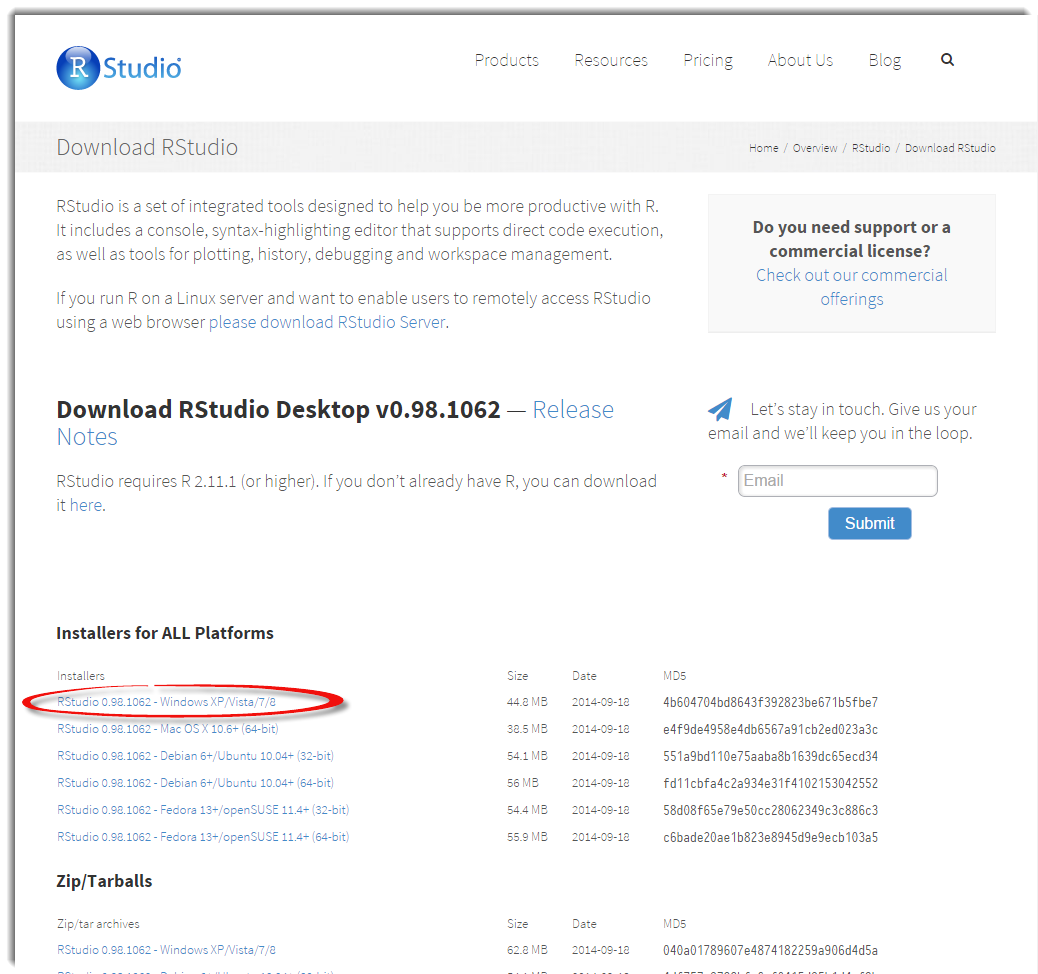
Task: Open the Products menu
Action: (506, 60)
